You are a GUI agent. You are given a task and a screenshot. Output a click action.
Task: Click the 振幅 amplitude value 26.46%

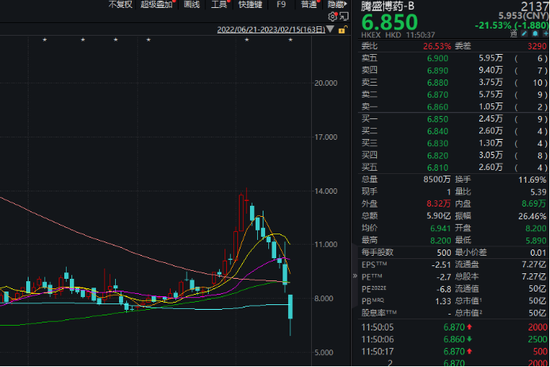[532, 216]
